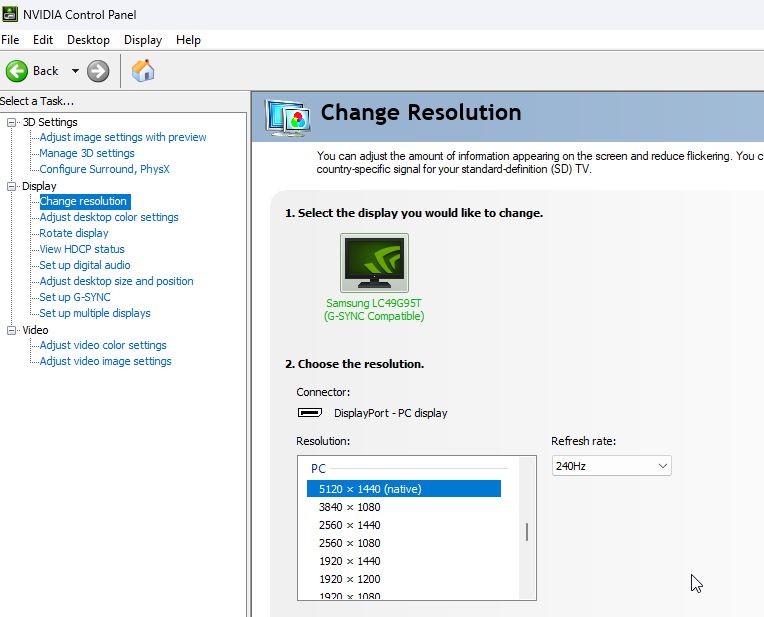Select the 3D Settings tree label
The width and height of the screenshot is (764, 617).
pos(50,122)
